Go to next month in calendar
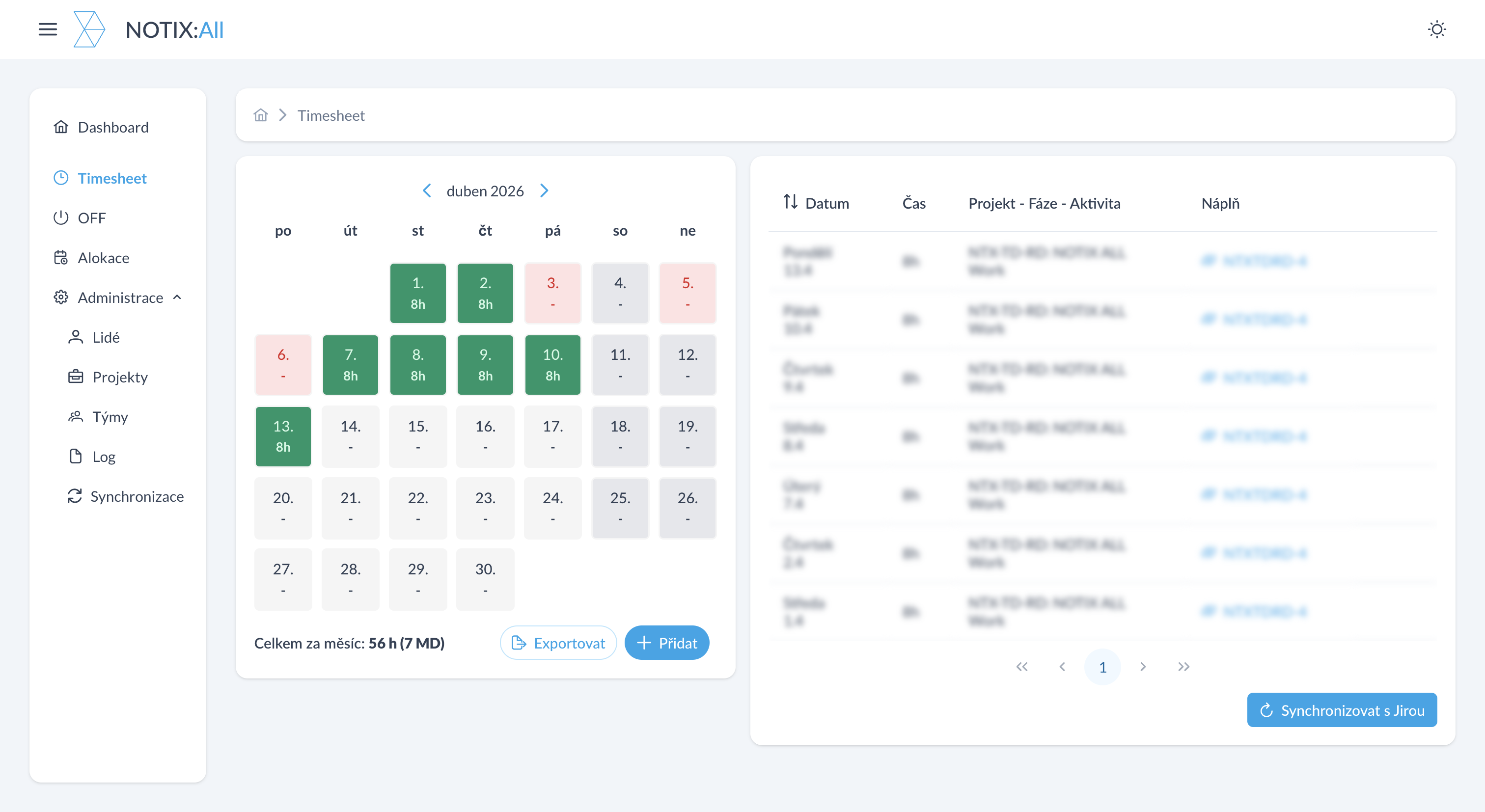The width and height of the screenshot is (1485, 812). point(544,191)
